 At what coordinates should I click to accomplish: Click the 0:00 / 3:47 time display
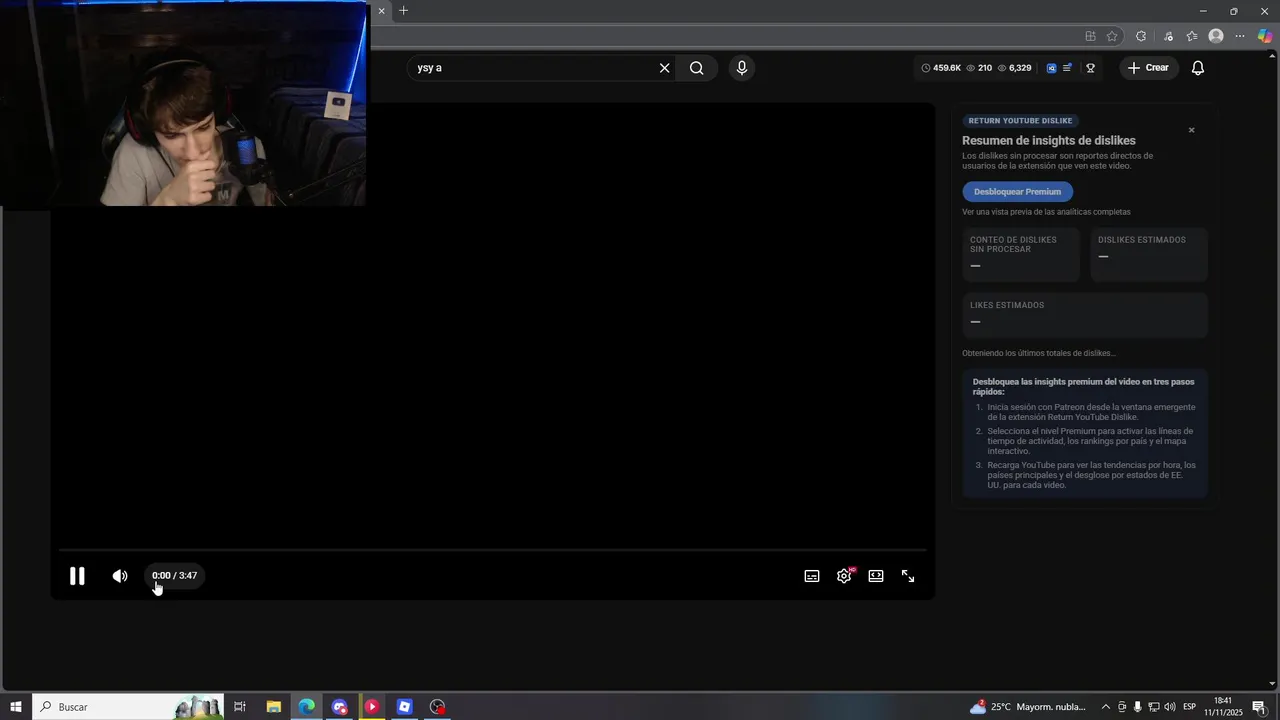174,576
